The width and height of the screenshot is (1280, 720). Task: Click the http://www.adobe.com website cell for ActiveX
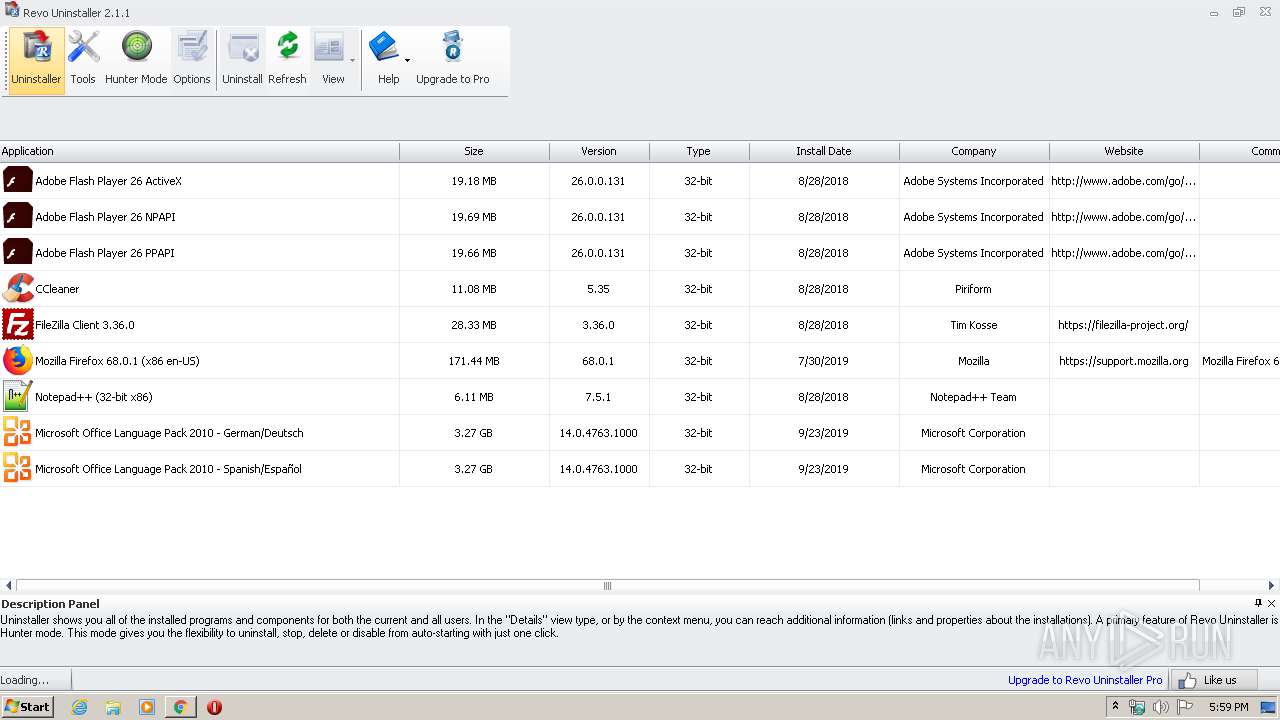click(1124, 181)
